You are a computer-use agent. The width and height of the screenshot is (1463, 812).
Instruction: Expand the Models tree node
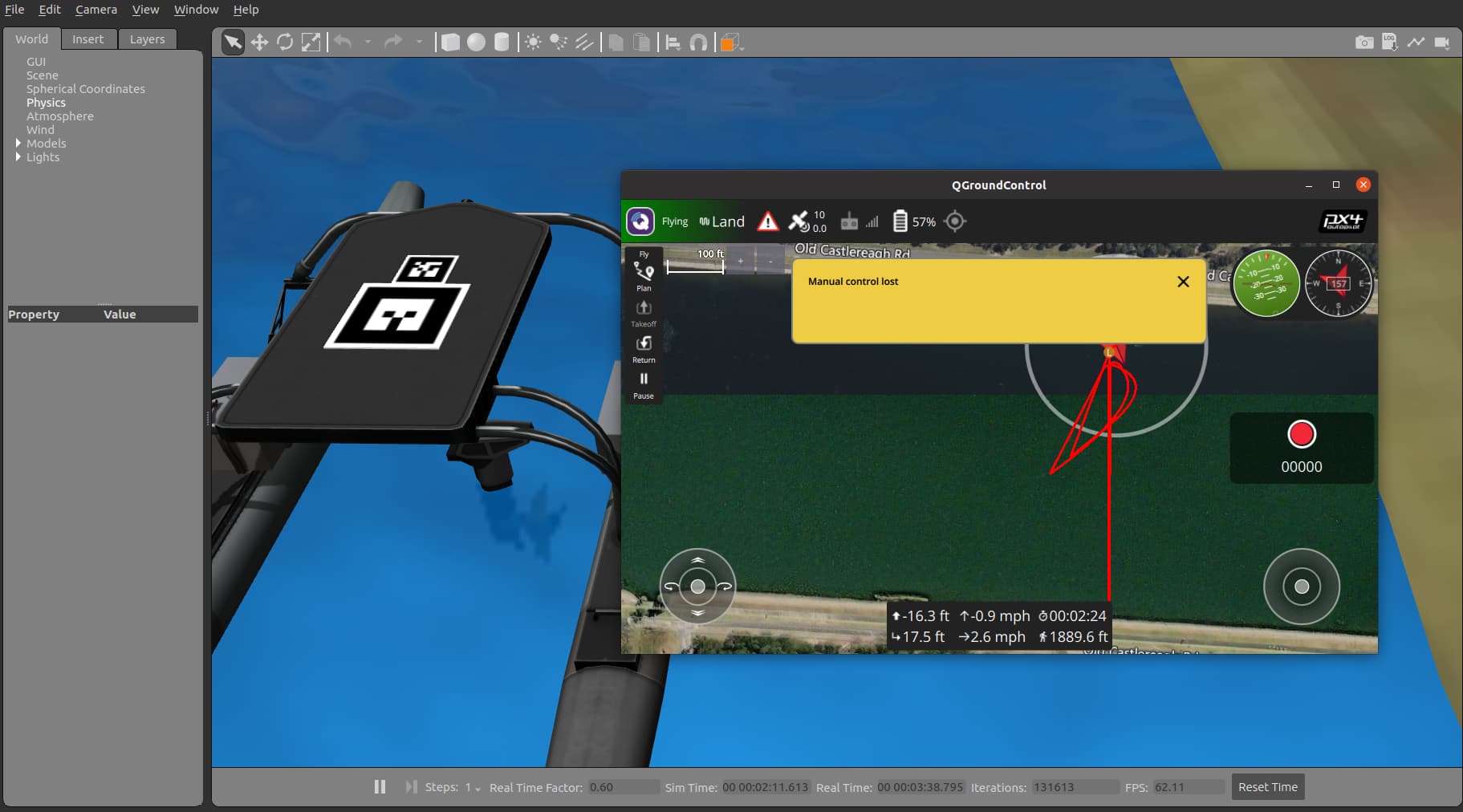(18, 143)
